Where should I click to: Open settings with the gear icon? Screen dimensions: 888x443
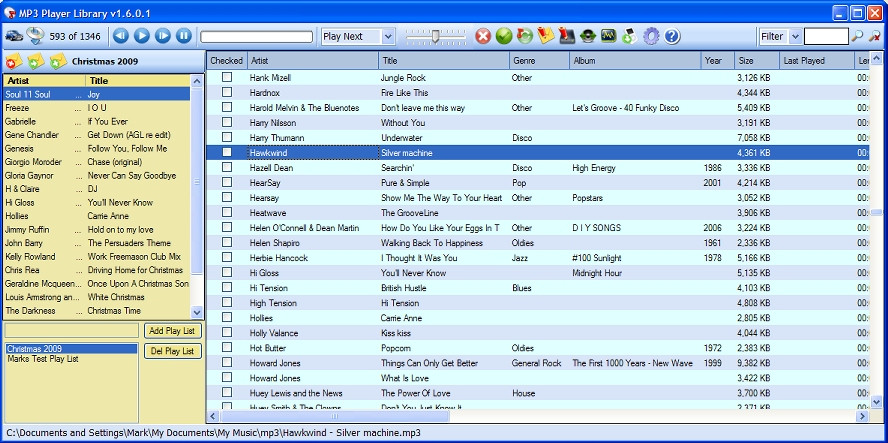651,36
